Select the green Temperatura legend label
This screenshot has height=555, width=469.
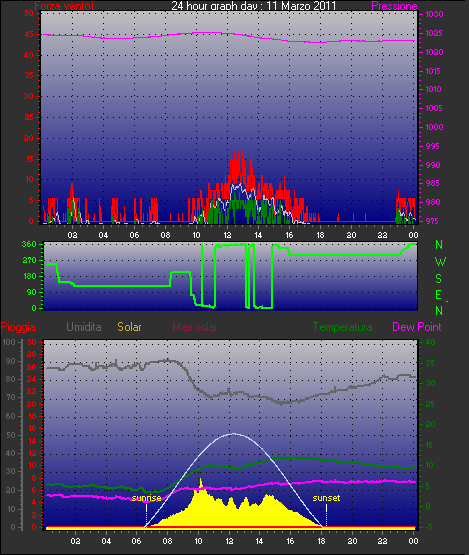pyautogui.click(x=343, y=327)
